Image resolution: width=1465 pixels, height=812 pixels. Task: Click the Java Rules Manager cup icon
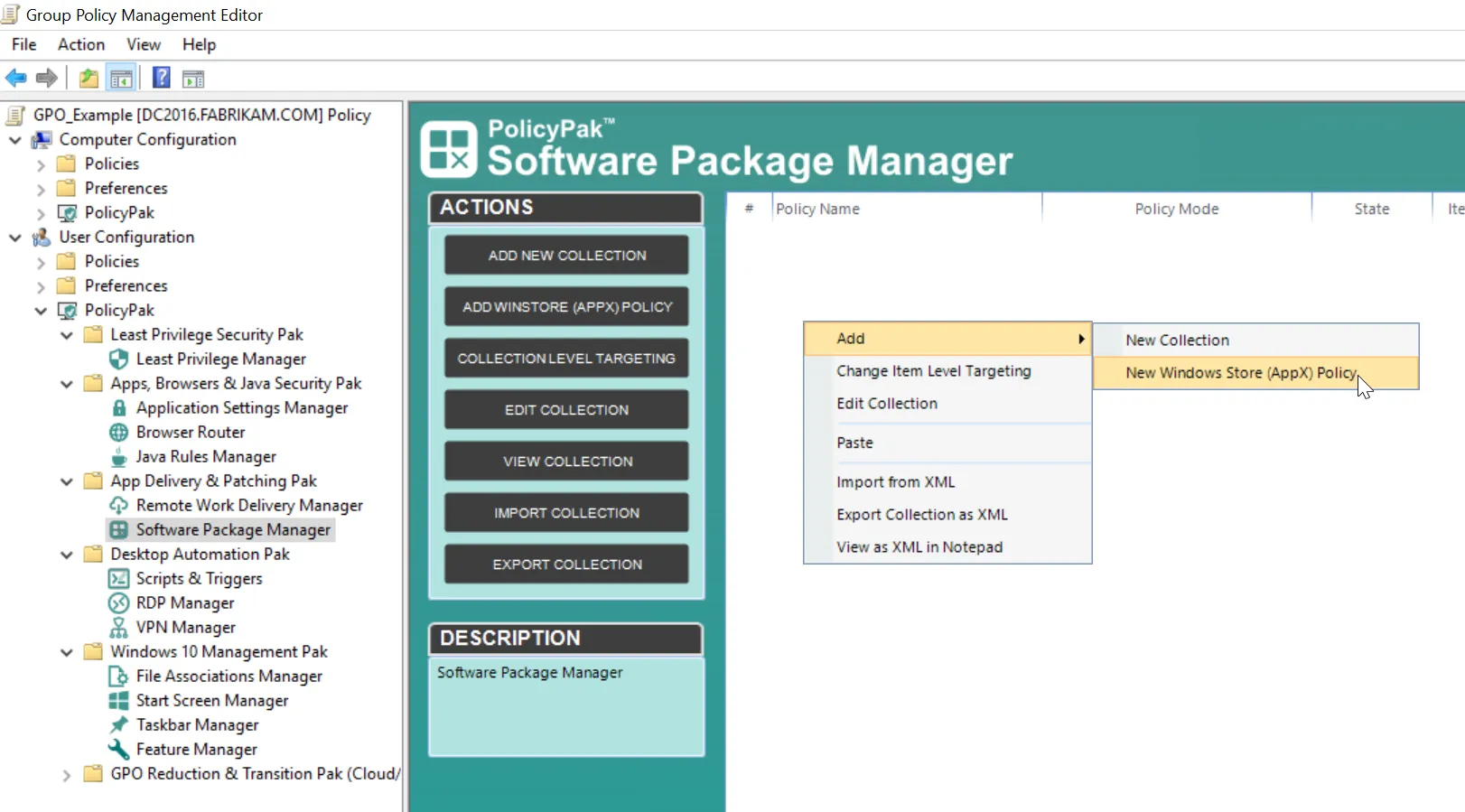click(118, 457)
